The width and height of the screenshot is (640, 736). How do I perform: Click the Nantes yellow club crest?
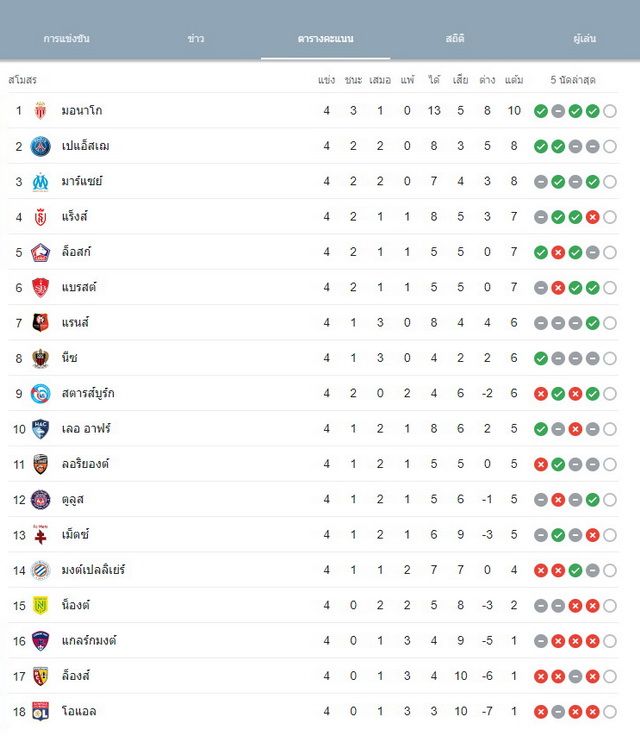click(40, 606)
